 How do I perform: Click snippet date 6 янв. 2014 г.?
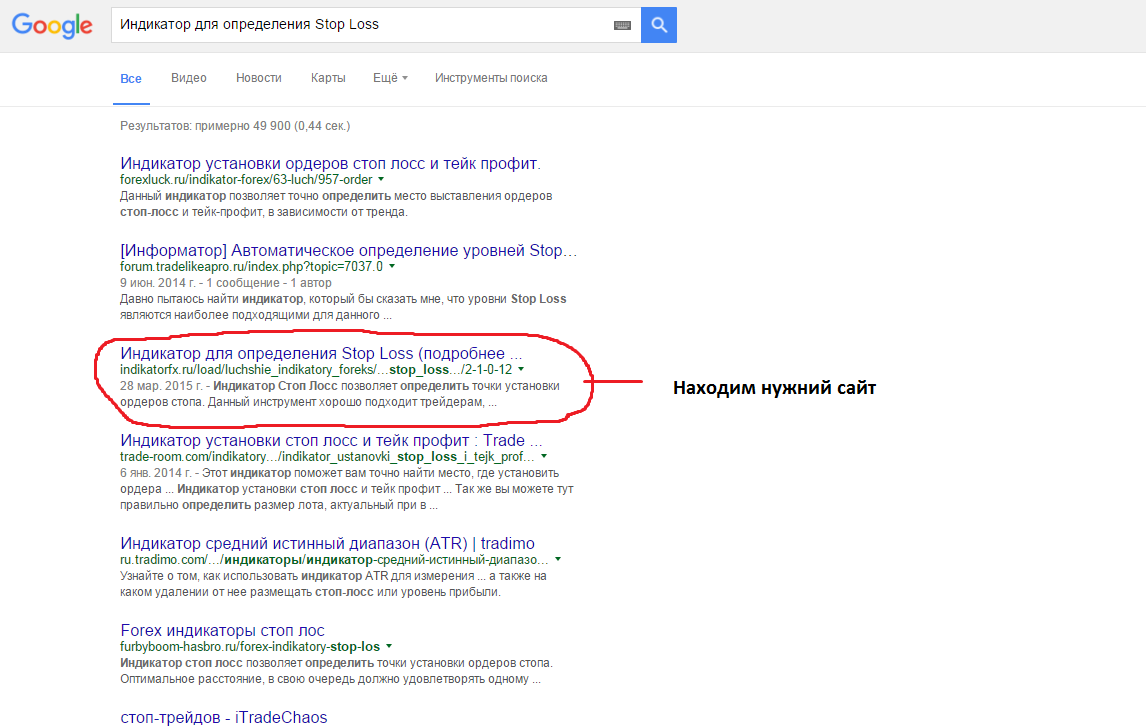[156, 473]
